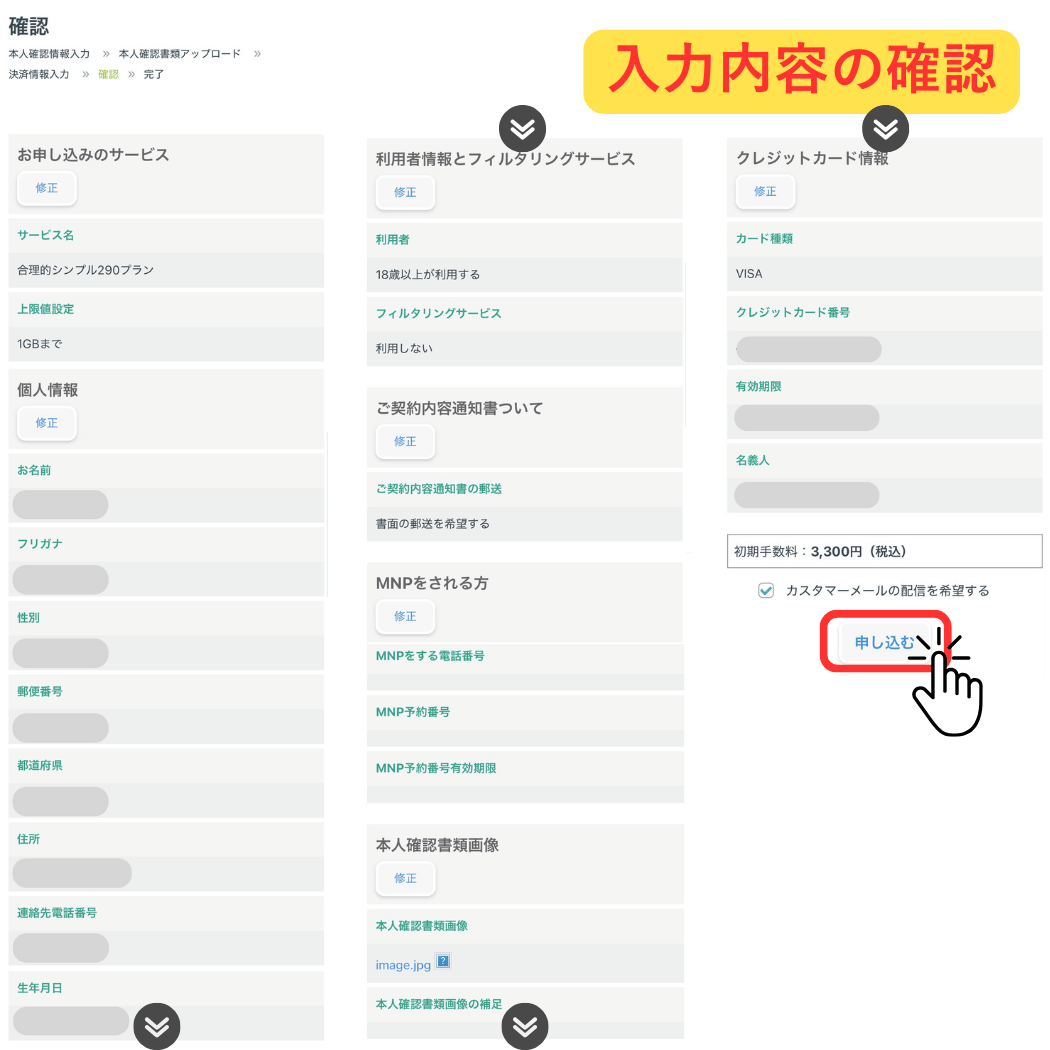Click the down-chevron at bottom of 個人情報 column
The image size is (1050, 1050).
pos(157,1026)
